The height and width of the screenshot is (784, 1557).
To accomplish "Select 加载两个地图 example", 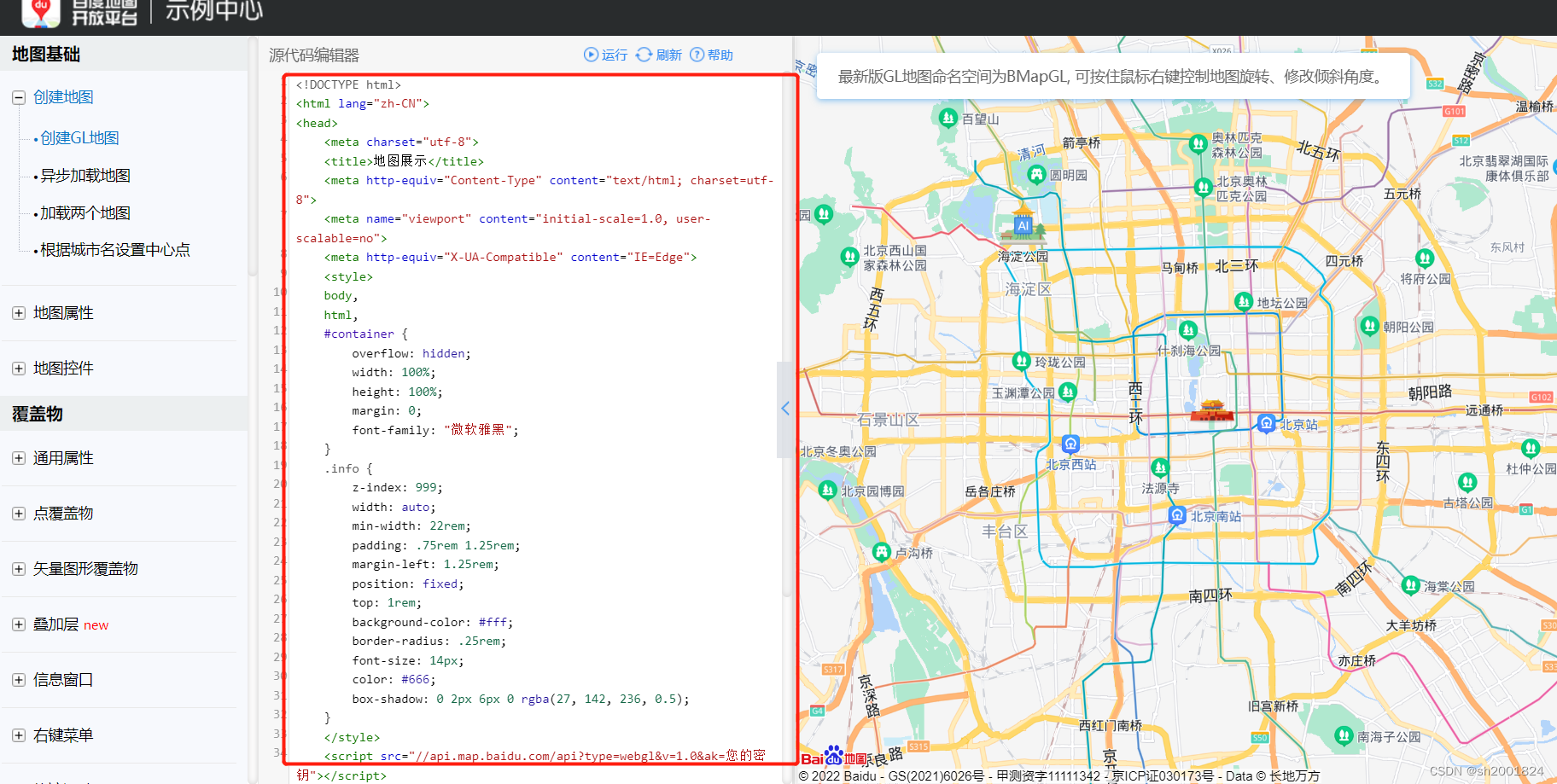I will [85, 213].
